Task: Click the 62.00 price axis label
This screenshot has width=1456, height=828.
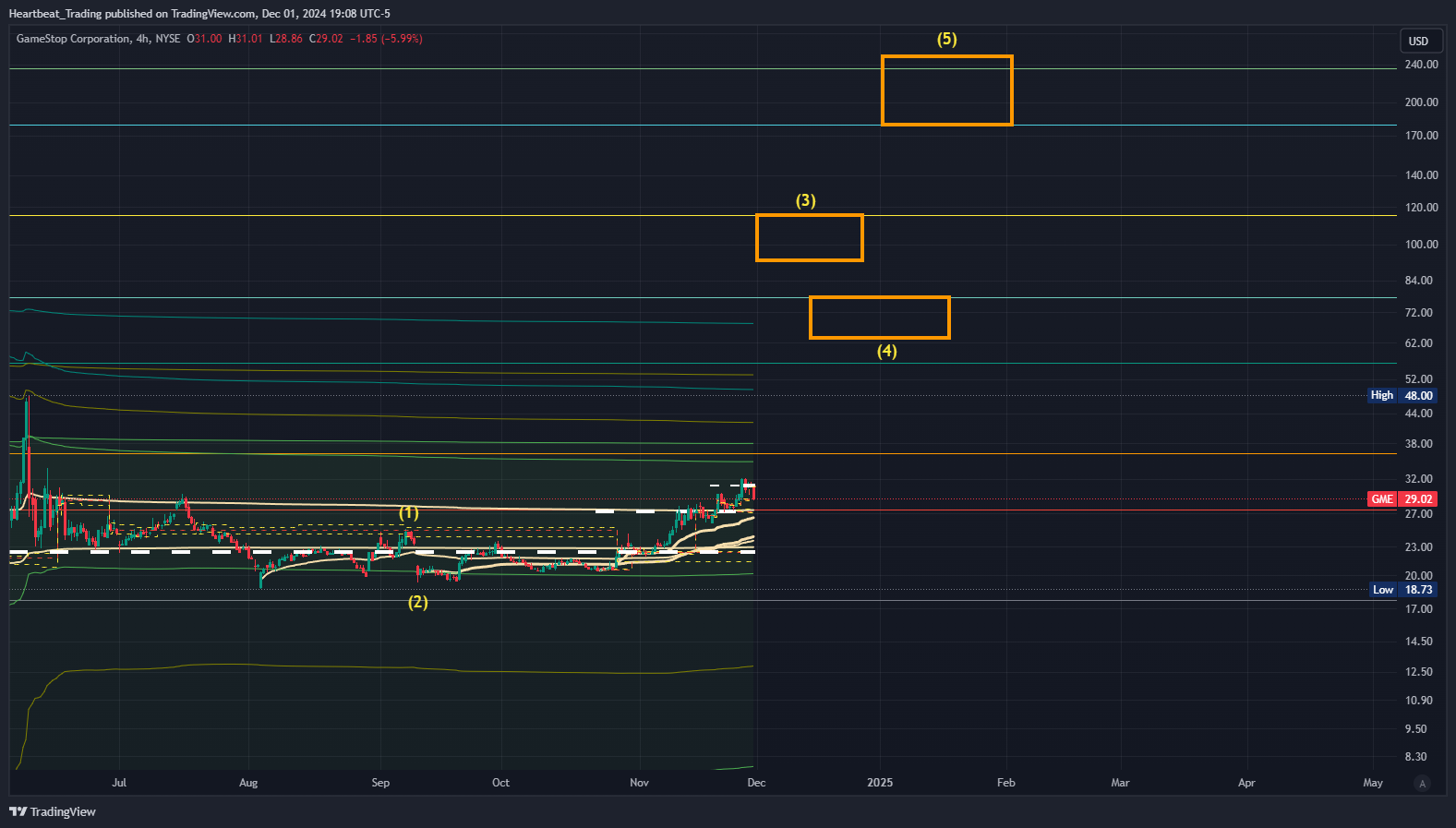Action: [x=1418, y=343]
